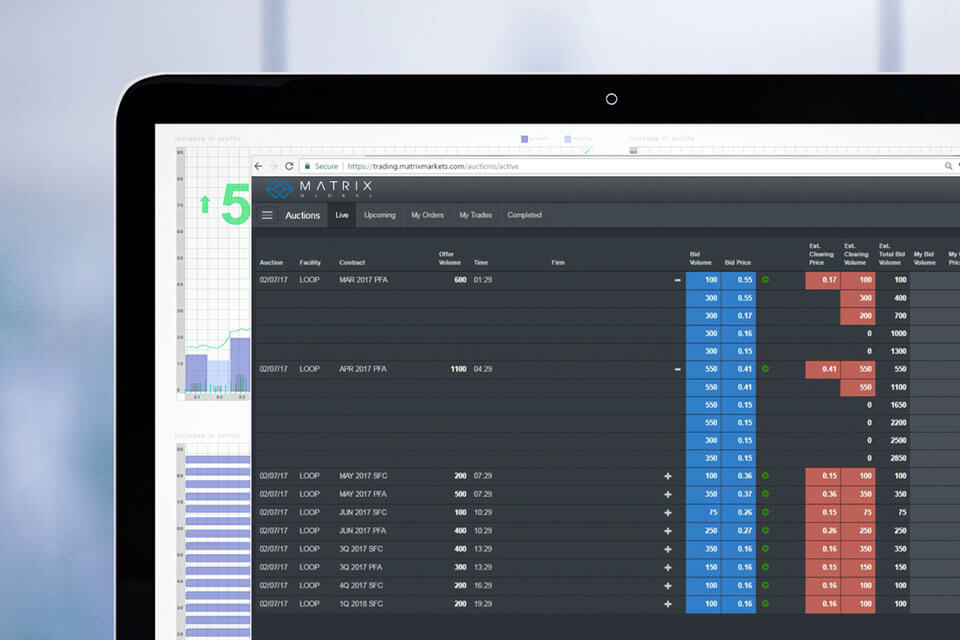The image size is (960, 640).
Task: Open the hamburger navigation menu
Action: click(266, 214)
